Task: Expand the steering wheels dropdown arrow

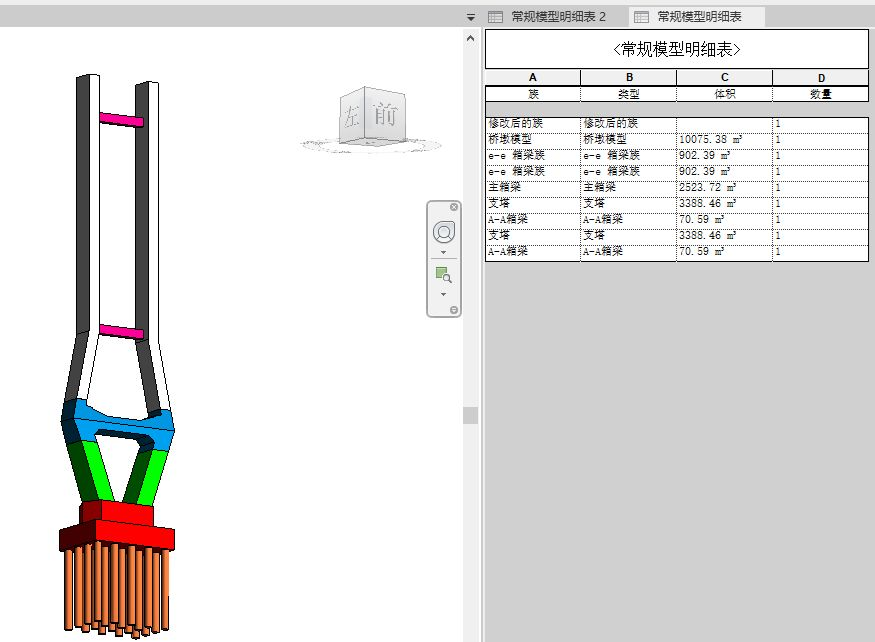Action: (444, 252)
